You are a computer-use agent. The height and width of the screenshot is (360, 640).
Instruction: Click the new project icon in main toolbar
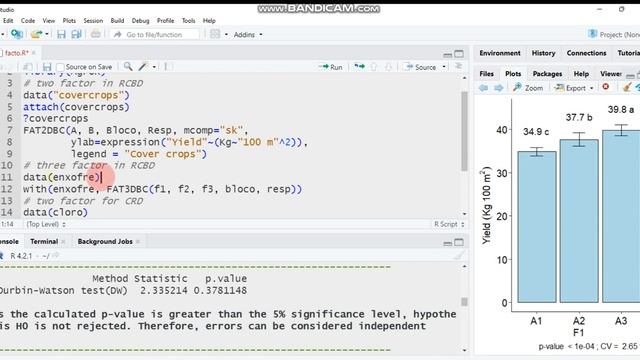tap(17, 34)
